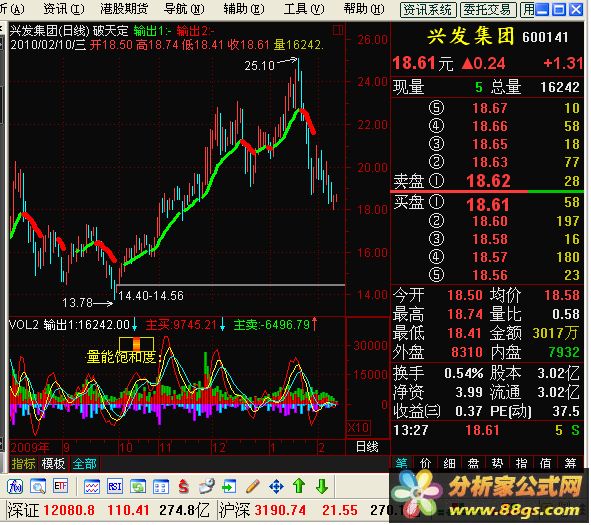Click the green up arrow icon
Viewport: 591px width, 525px height.
tap(299, 486)
